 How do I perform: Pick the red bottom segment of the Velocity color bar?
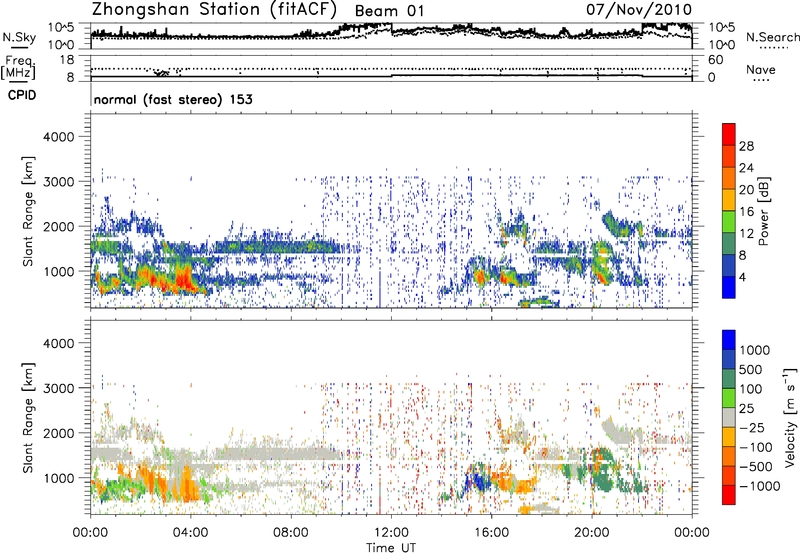[x=729, y=495]
